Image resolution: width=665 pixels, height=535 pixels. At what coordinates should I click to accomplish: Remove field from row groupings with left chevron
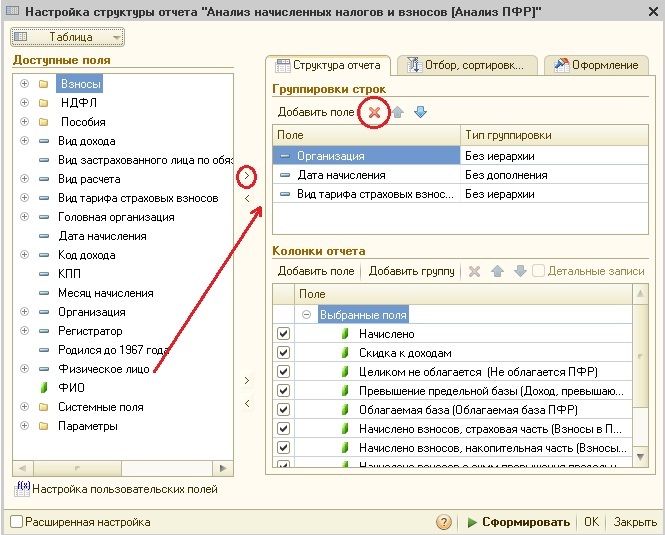click(x=247, y=198)
